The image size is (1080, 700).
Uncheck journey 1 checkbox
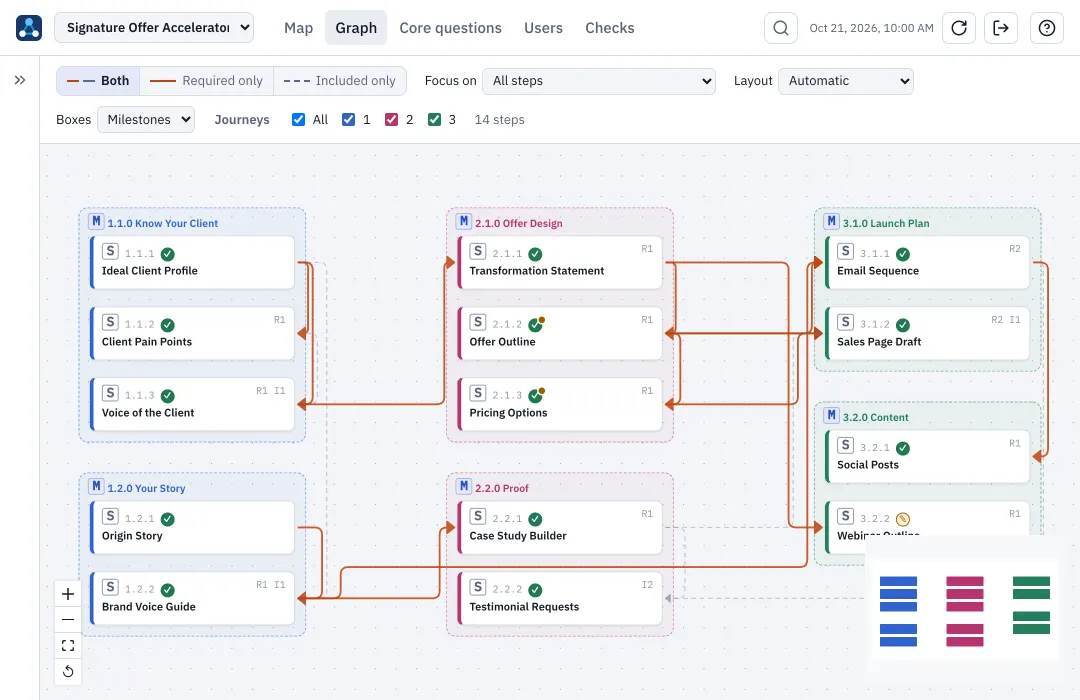tap(349, 120)
